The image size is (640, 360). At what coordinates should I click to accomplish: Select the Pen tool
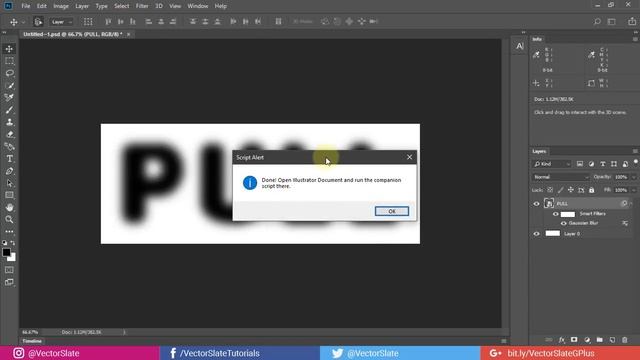tap(9, 171)
